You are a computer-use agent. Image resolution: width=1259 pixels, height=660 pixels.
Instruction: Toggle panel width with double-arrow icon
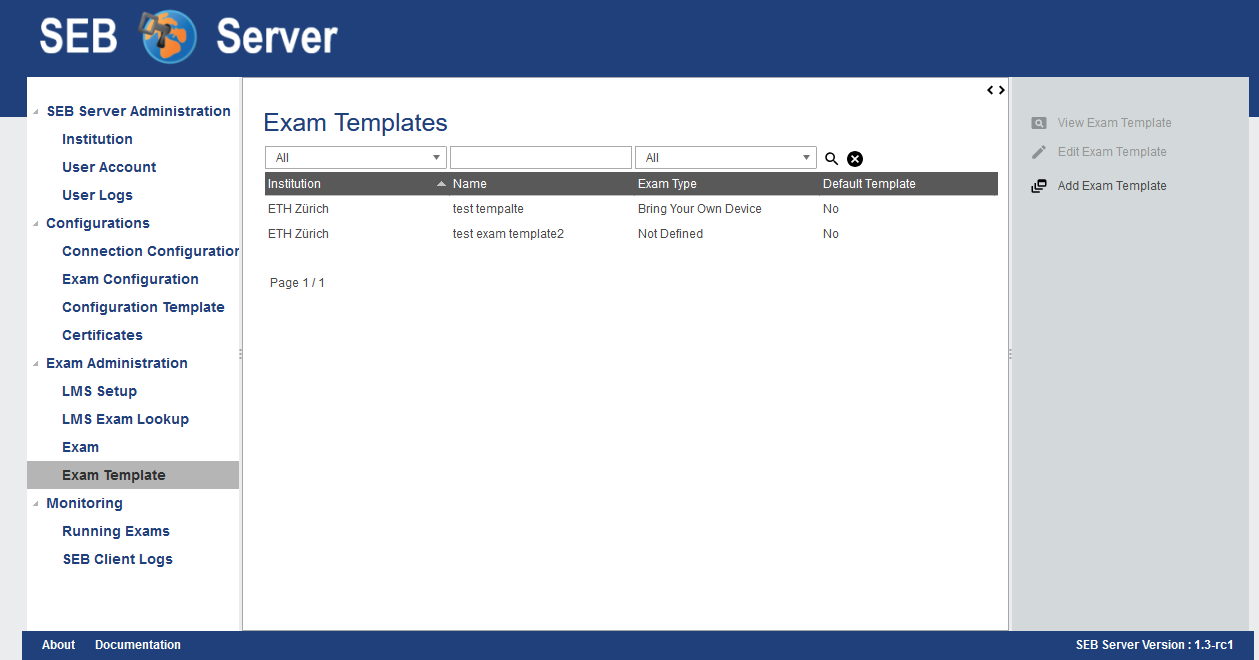[996, 90]
